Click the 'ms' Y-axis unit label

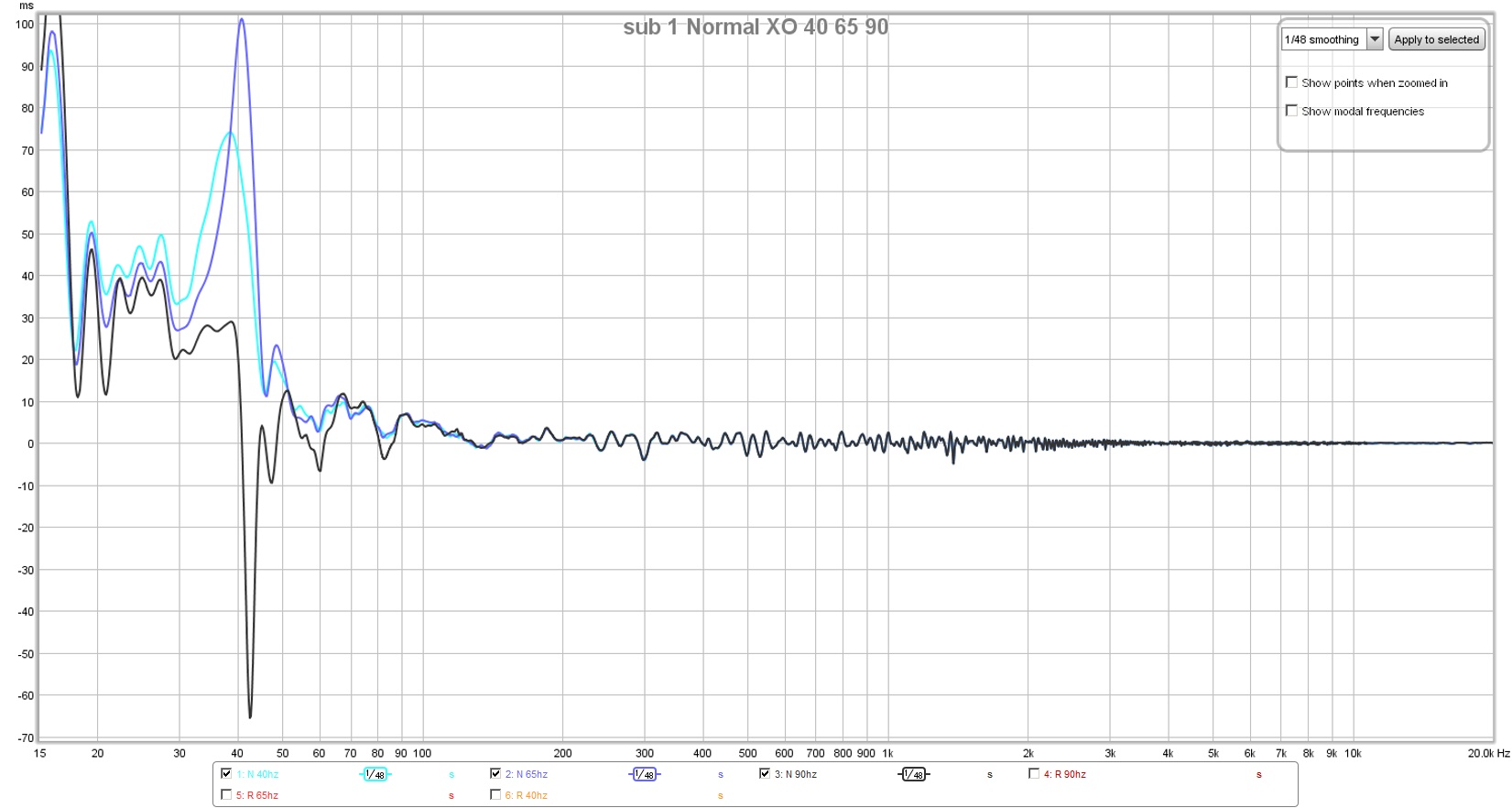click(27, 5)
